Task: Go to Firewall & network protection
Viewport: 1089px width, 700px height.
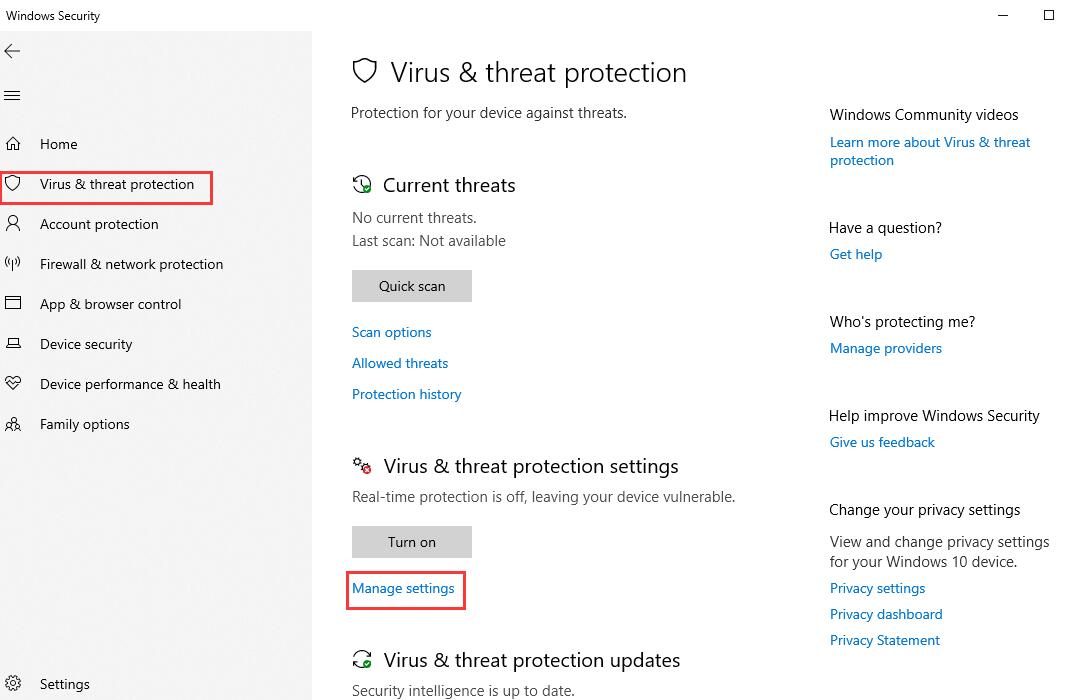Action: 131,265
